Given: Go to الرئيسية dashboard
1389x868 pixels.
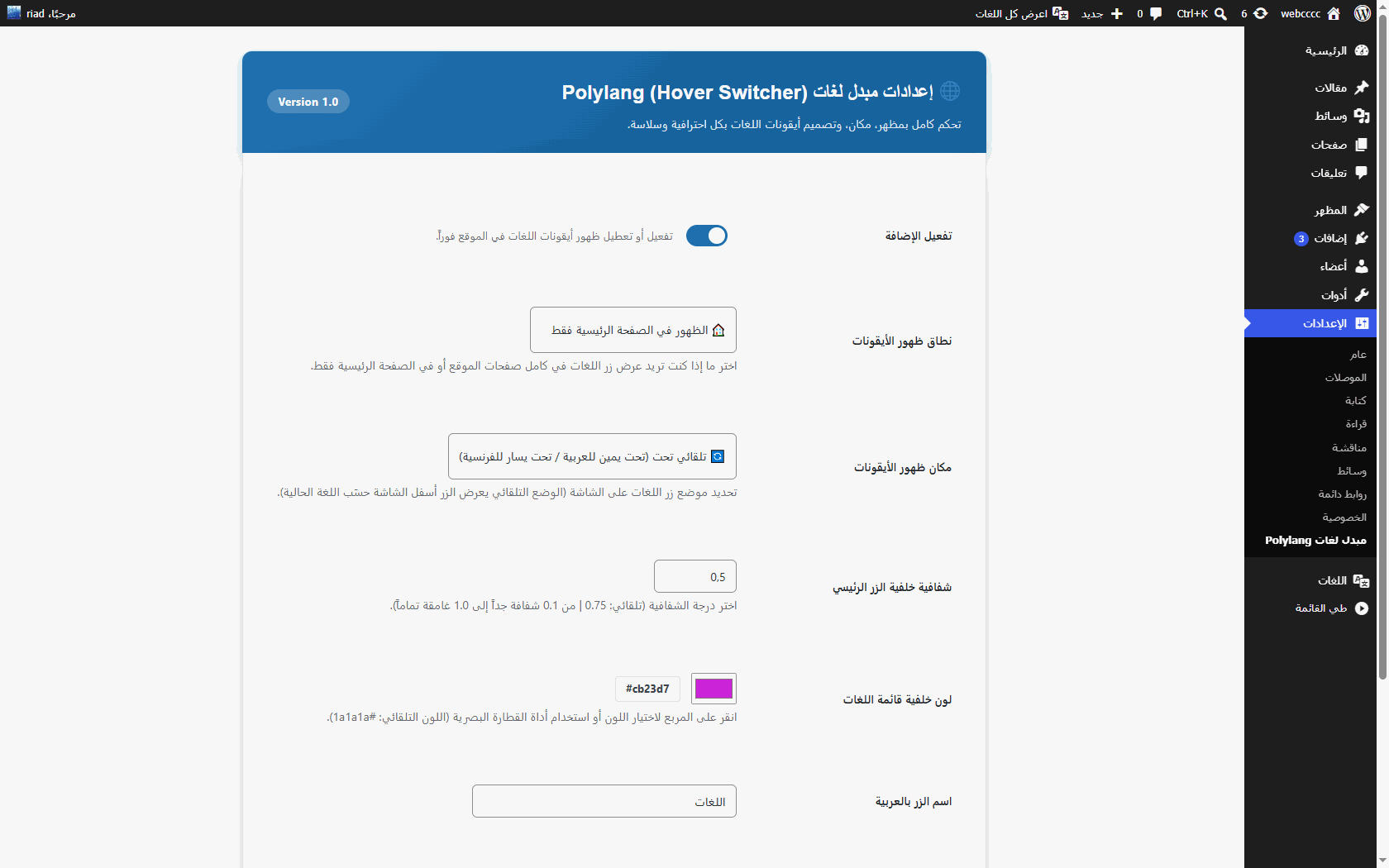Looking at the screenshot, I should [1310, 50].
